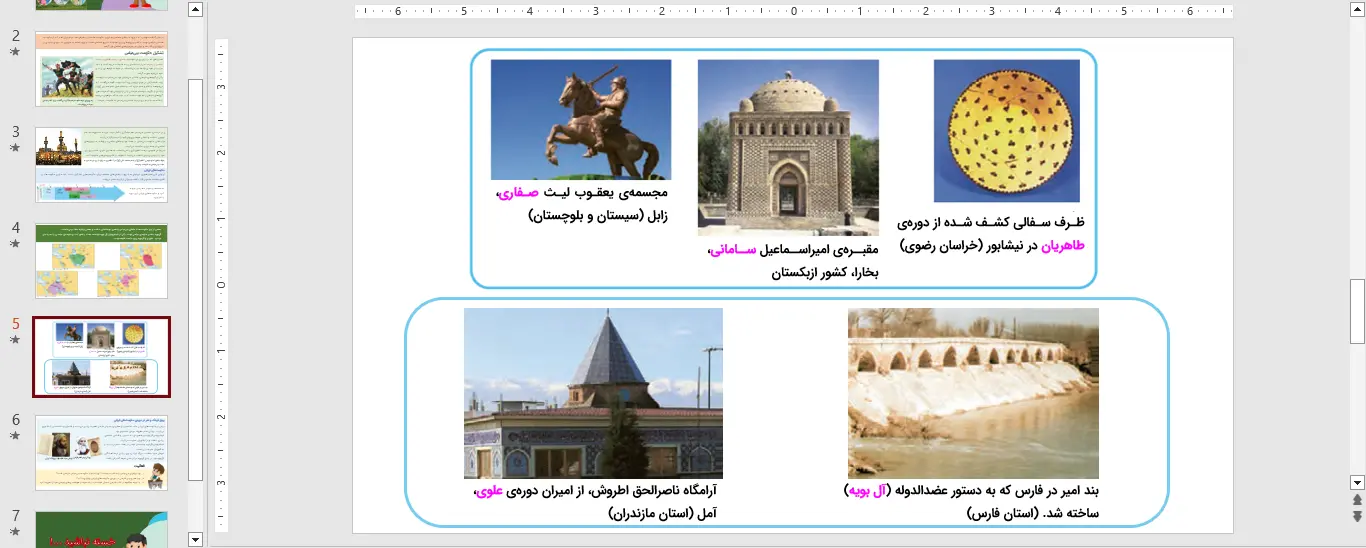
Task: Go to previous slide using double-up arrow
Action: click(x=1357, y=499)
